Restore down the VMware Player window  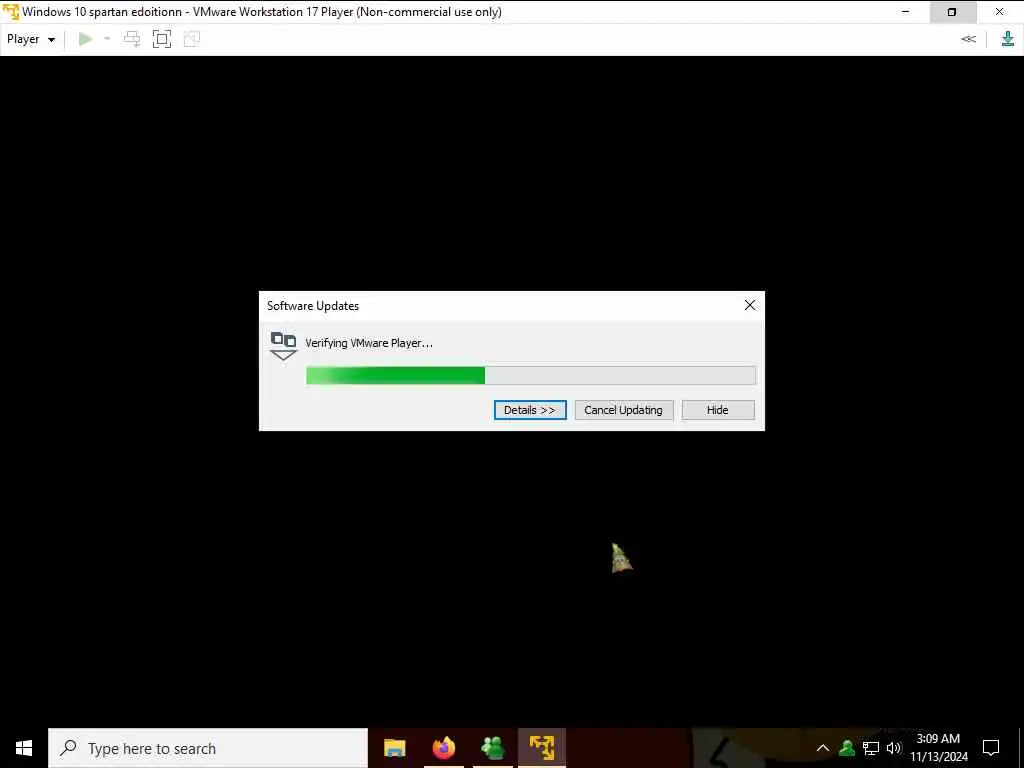(x=952, y=12)
